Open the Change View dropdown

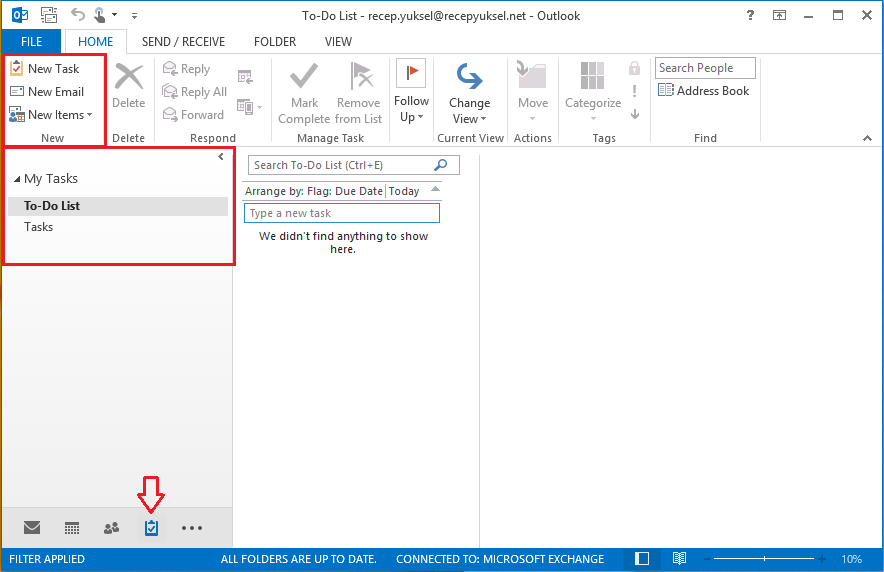click(x=470, y=94)
